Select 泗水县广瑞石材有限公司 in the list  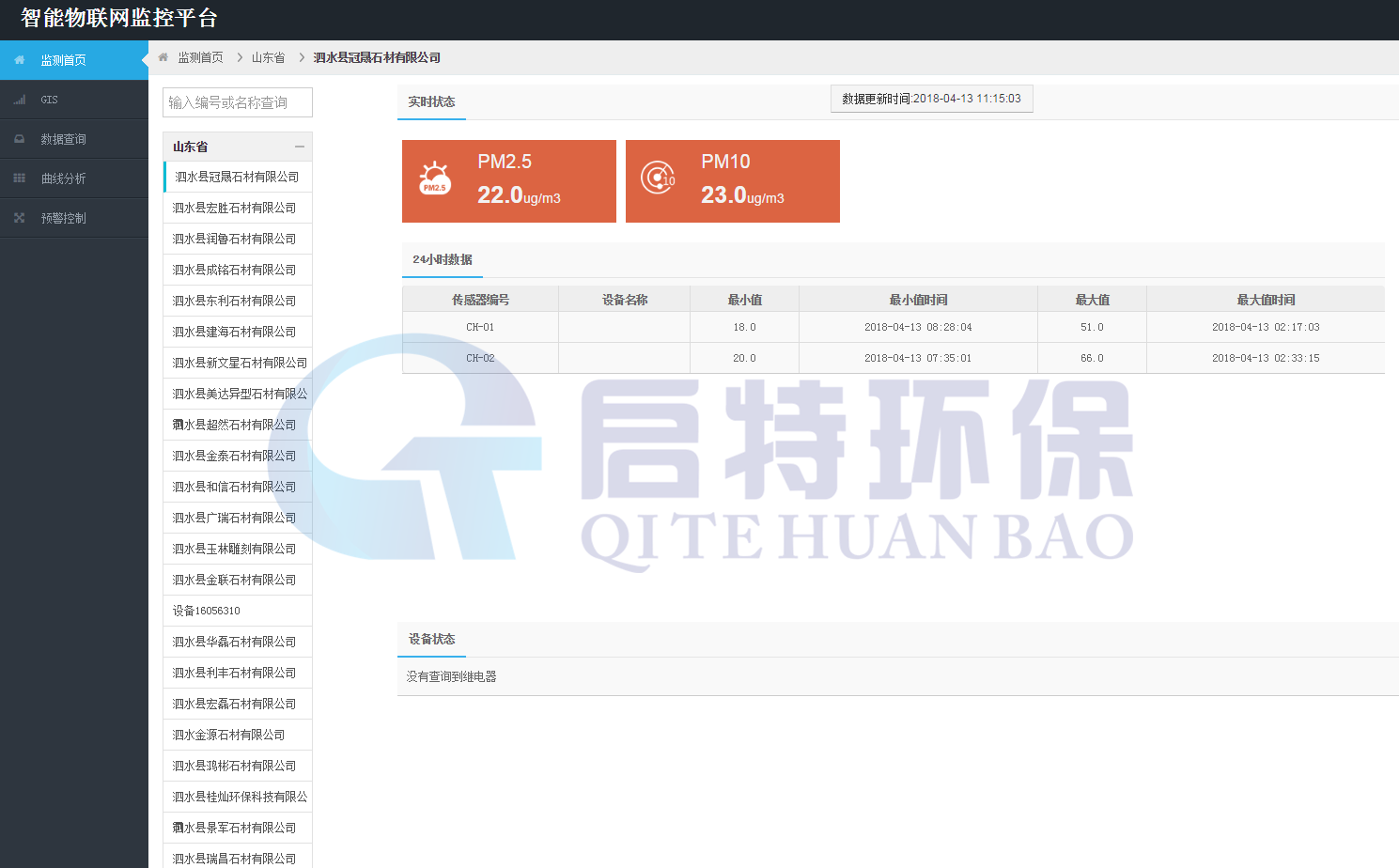point(238,518)
